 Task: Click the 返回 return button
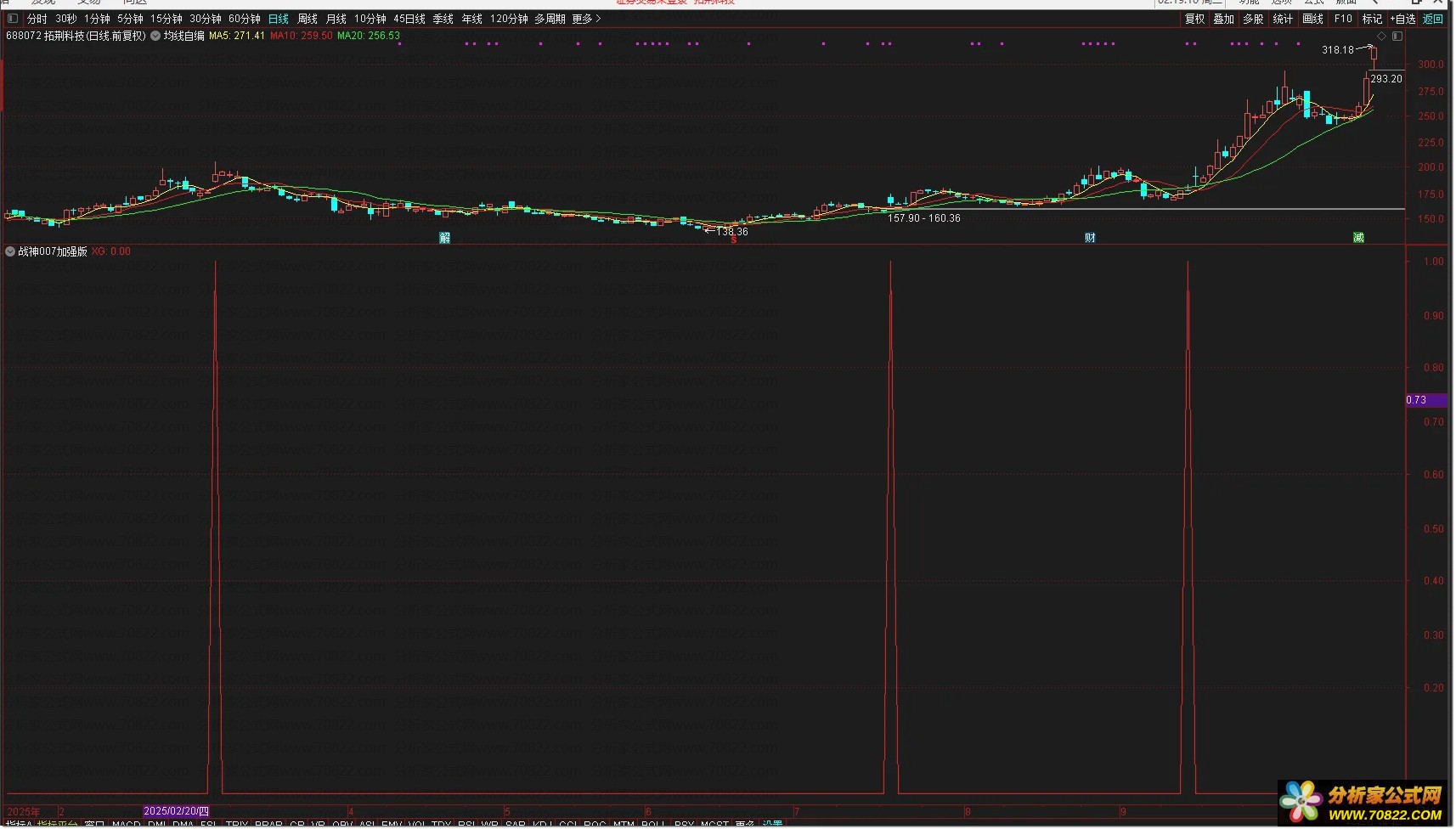(x=1433, y=19)
